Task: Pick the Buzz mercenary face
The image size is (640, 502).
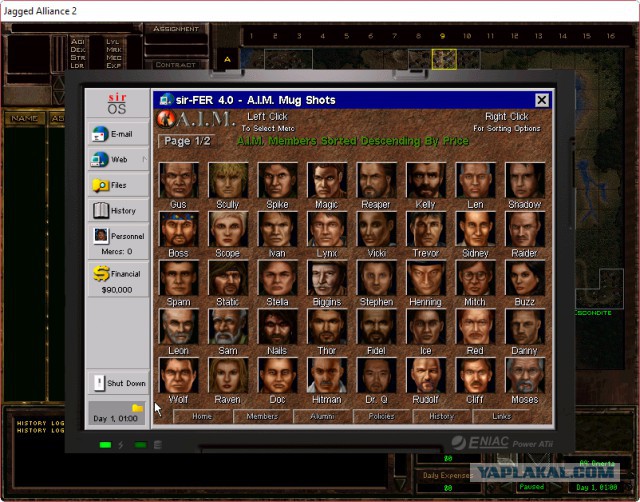Action: click(524, 278)
